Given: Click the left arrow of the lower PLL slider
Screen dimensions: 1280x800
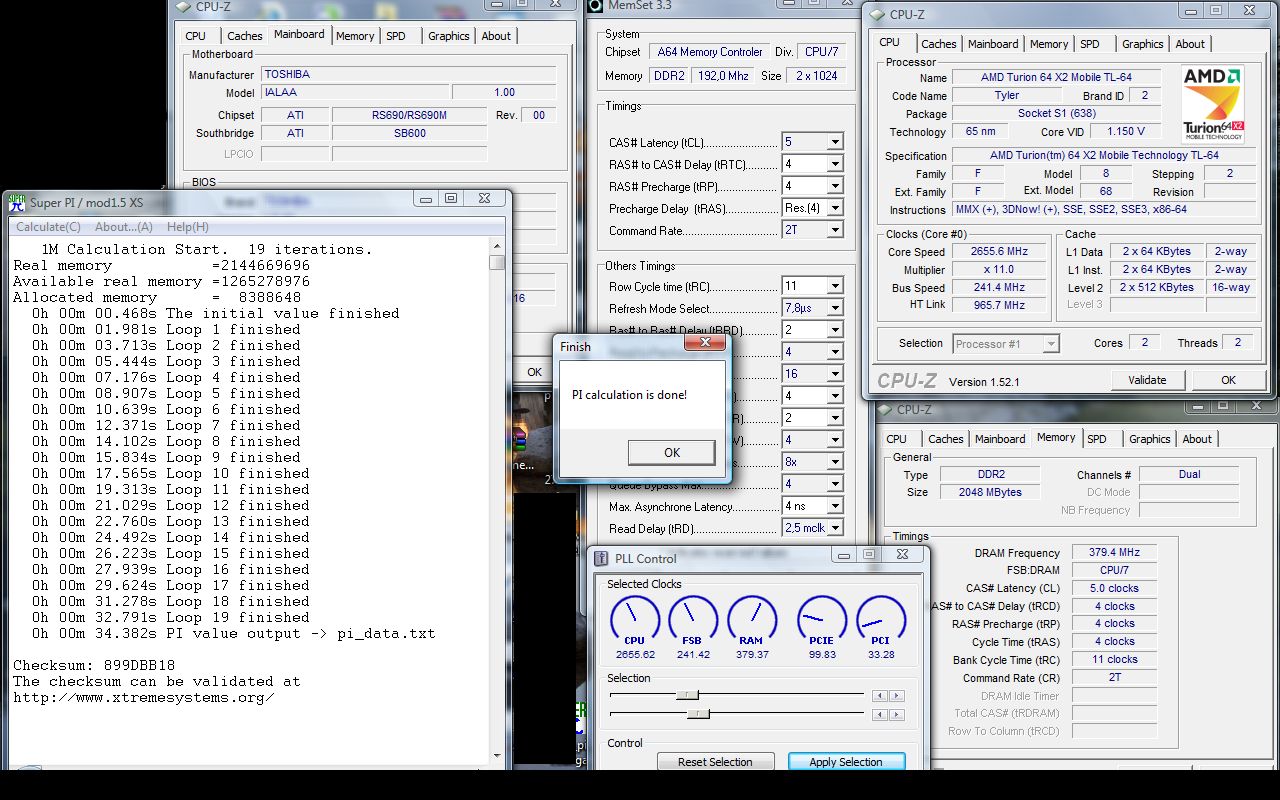Looking at the screenshot, I should (879, 715).
